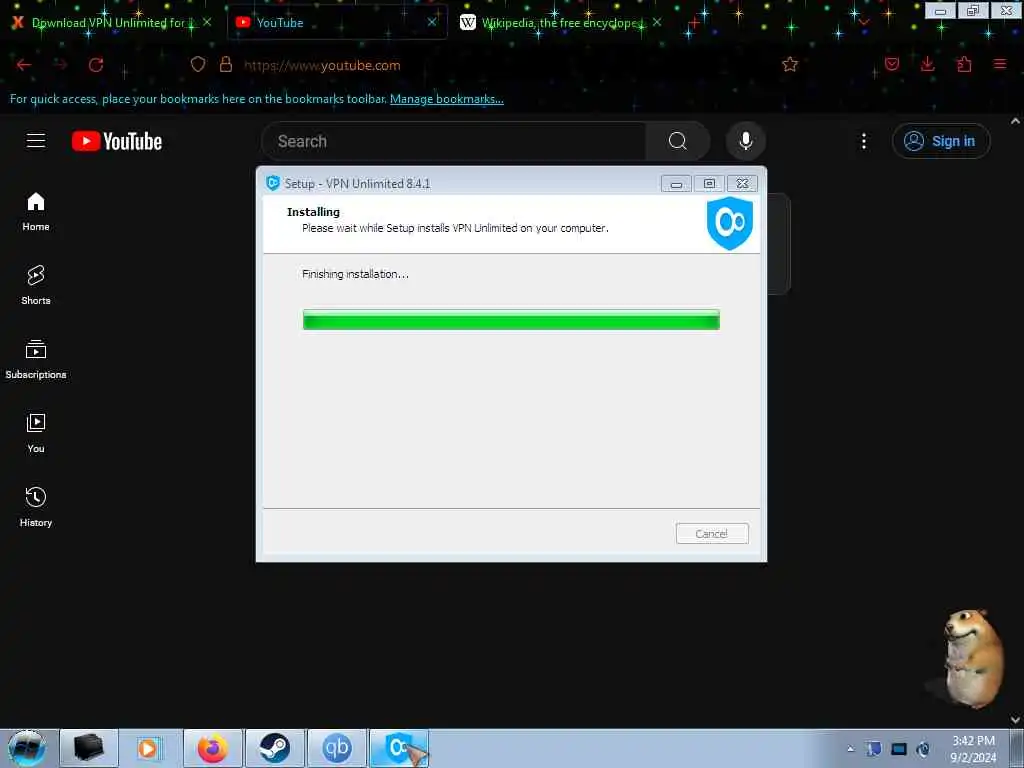Screen dimensions: 1024x768
Task: Click the VPN Unlimited shield logo in setup
Action: (x=729, y=223)
